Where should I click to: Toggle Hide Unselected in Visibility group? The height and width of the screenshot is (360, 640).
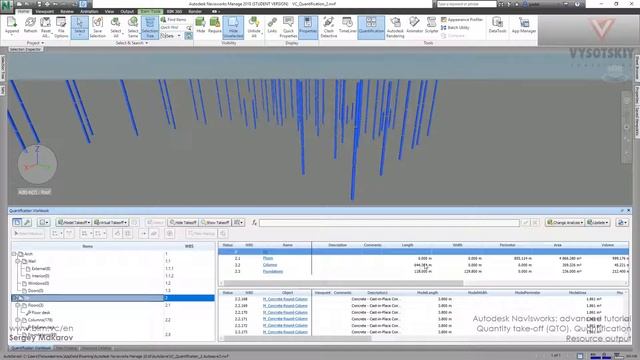coord(233,27)
